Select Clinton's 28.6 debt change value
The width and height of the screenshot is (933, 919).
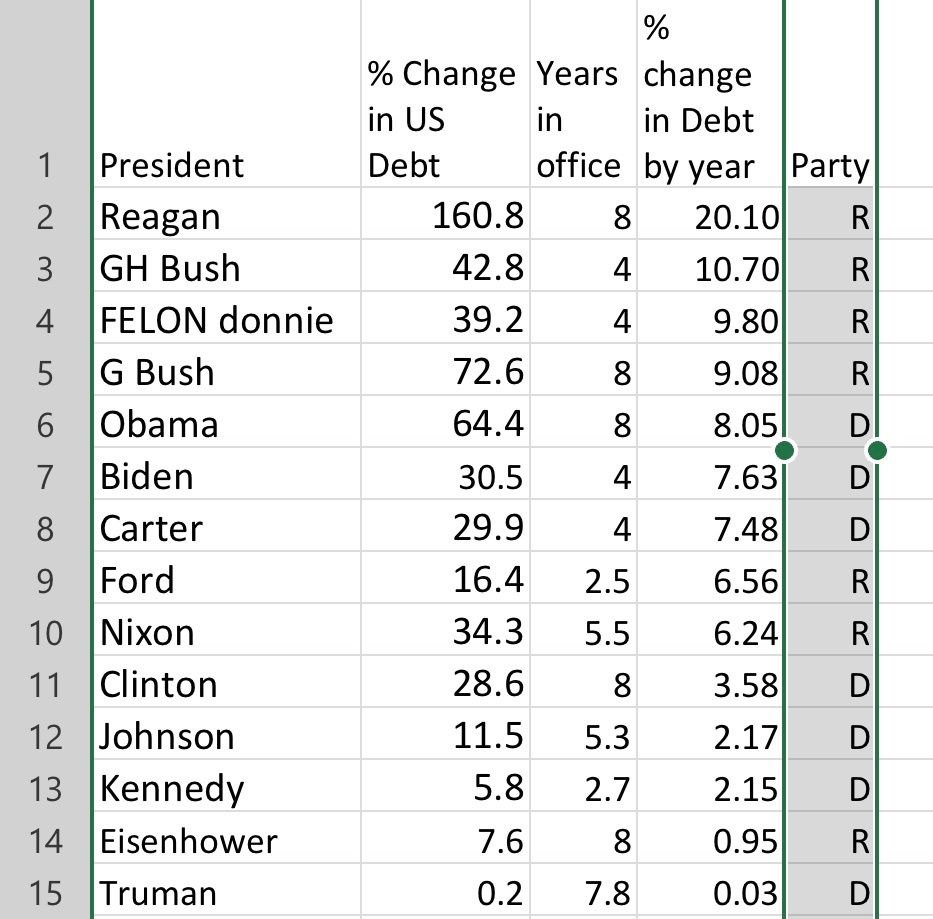(488, 685)
